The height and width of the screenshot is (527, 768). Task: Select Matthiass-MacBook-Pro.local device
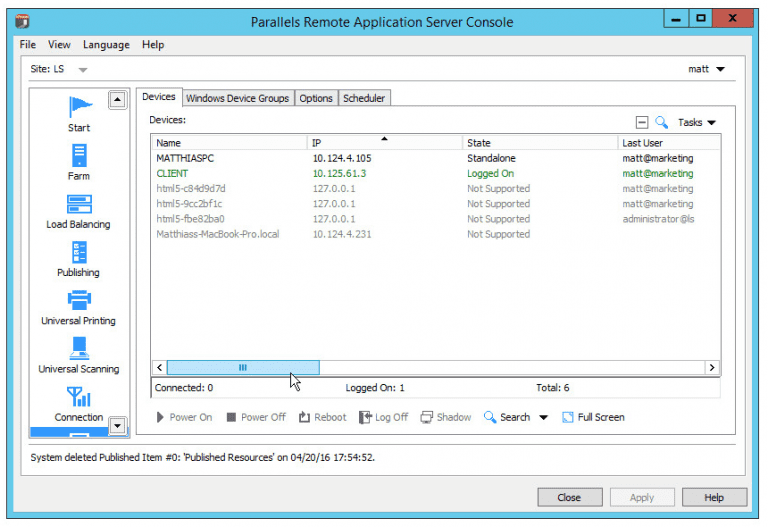435,234
